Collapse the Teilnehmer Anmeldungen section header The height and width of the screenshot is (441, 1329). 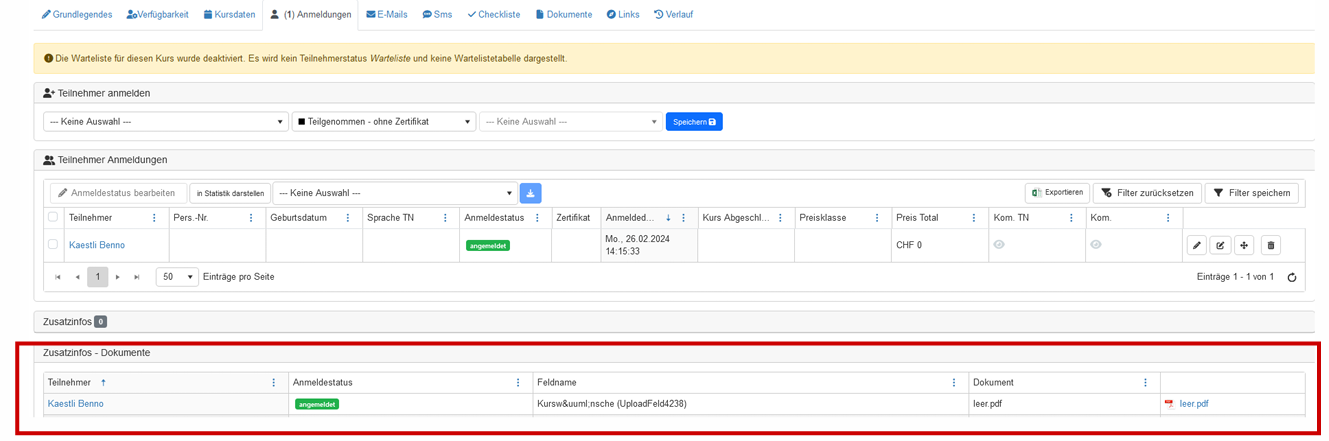coord(674,160)
